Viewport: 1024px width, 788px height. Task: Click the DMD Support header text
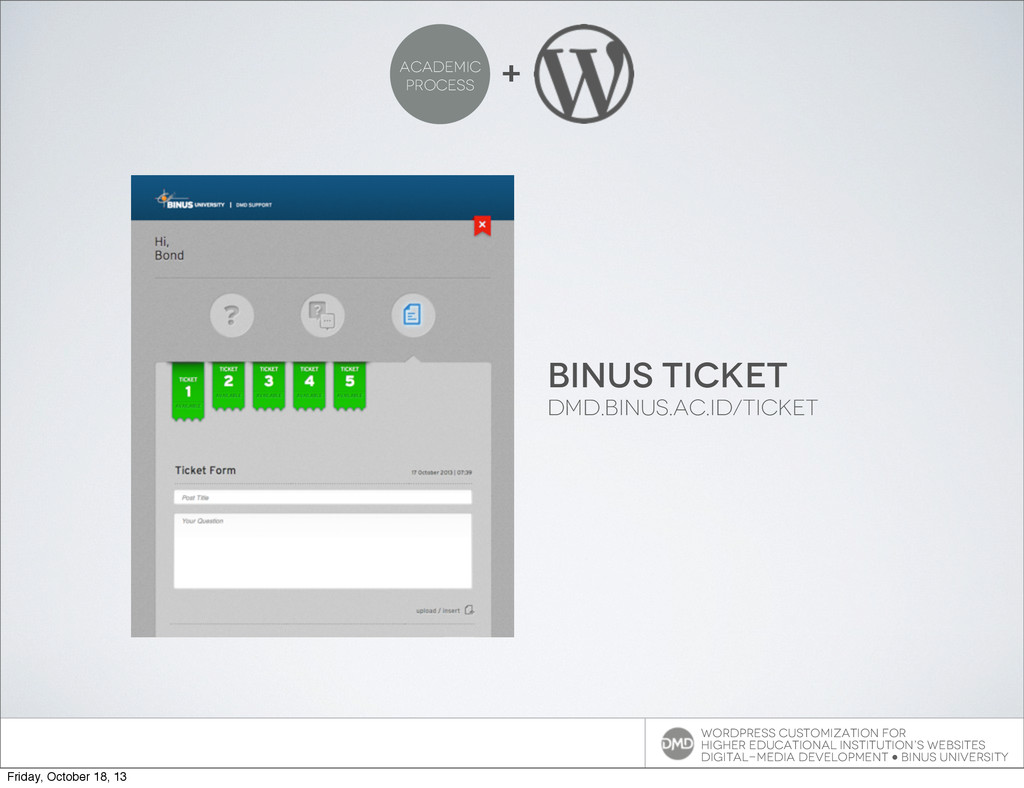254,205
